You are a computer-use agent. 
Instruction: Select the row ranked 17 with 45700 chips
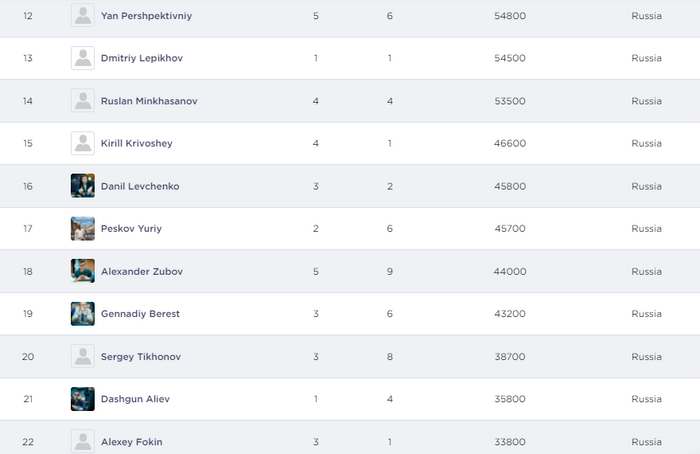coord(350,229)
